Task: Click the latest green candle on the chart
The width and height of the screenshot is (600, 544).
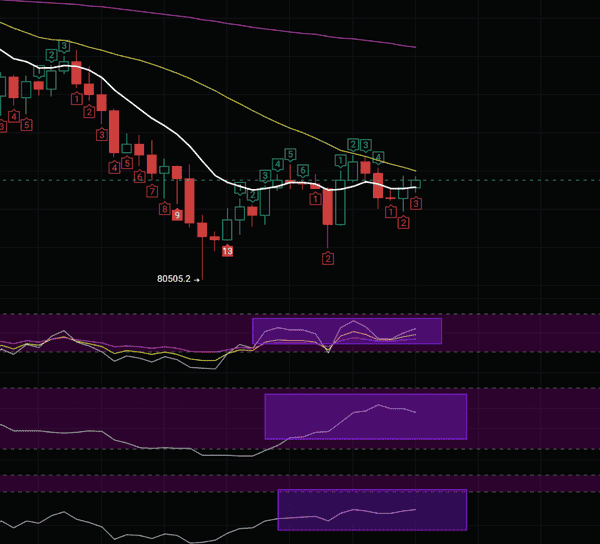Action: (x=416, y=183)
